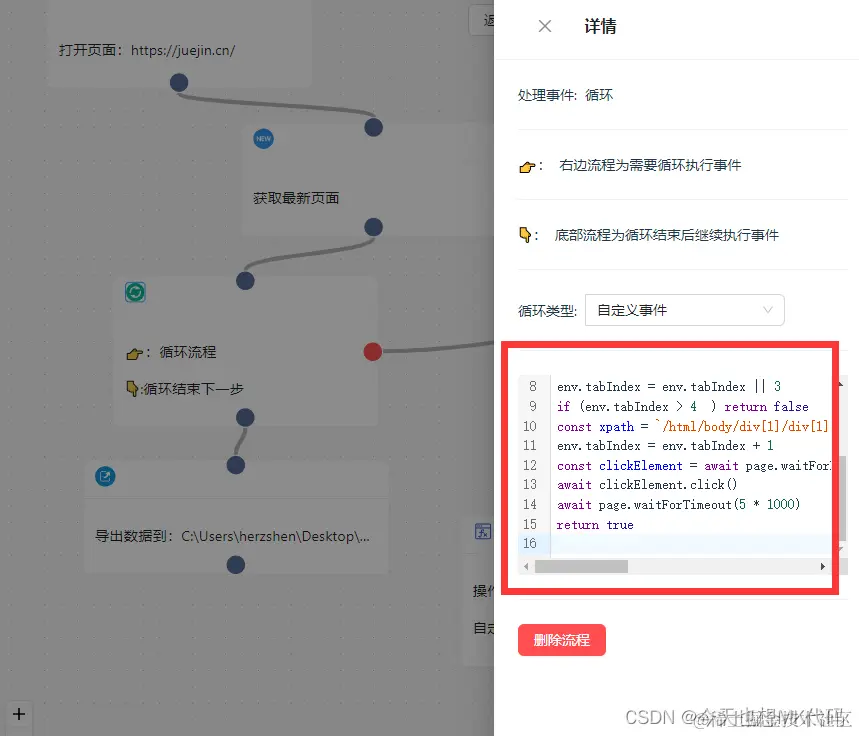Click the zoom-in plus icon at bottom-left
859x736 pixels.
pyautogui.click(x=18, y=714)
